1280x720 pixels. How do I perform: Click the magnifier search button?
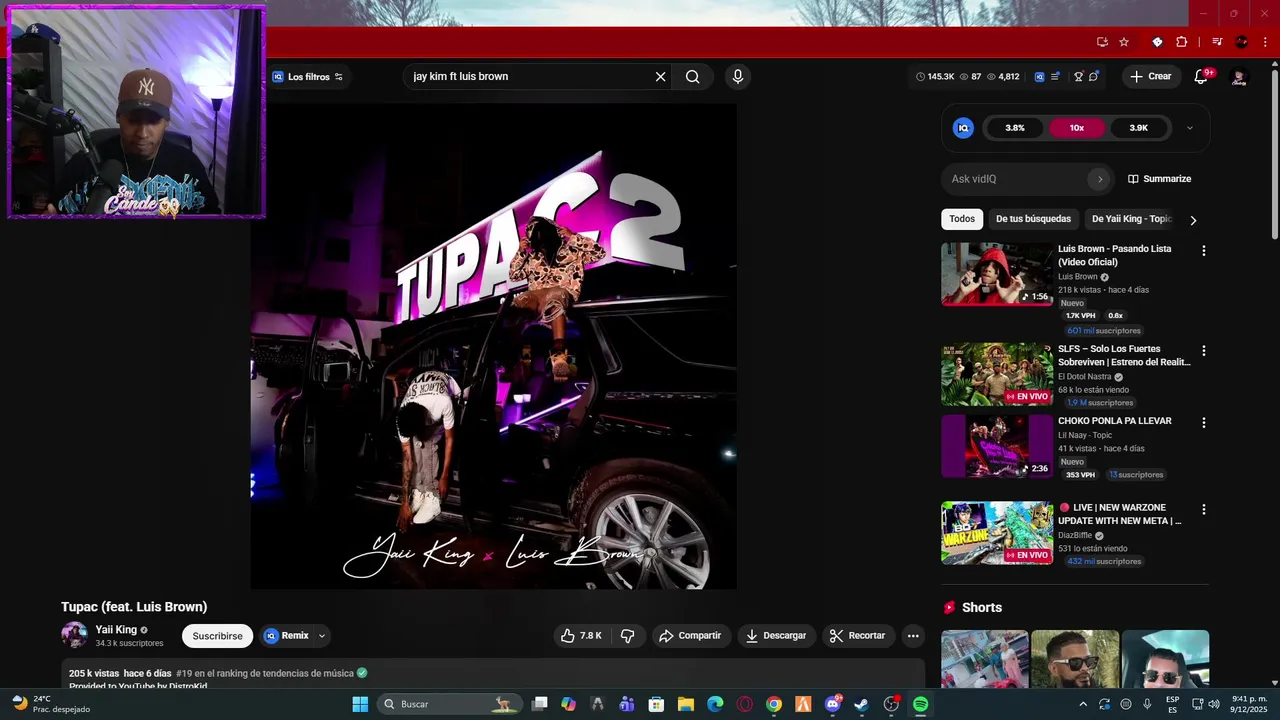pyautogui.click(x=692, y=77)
